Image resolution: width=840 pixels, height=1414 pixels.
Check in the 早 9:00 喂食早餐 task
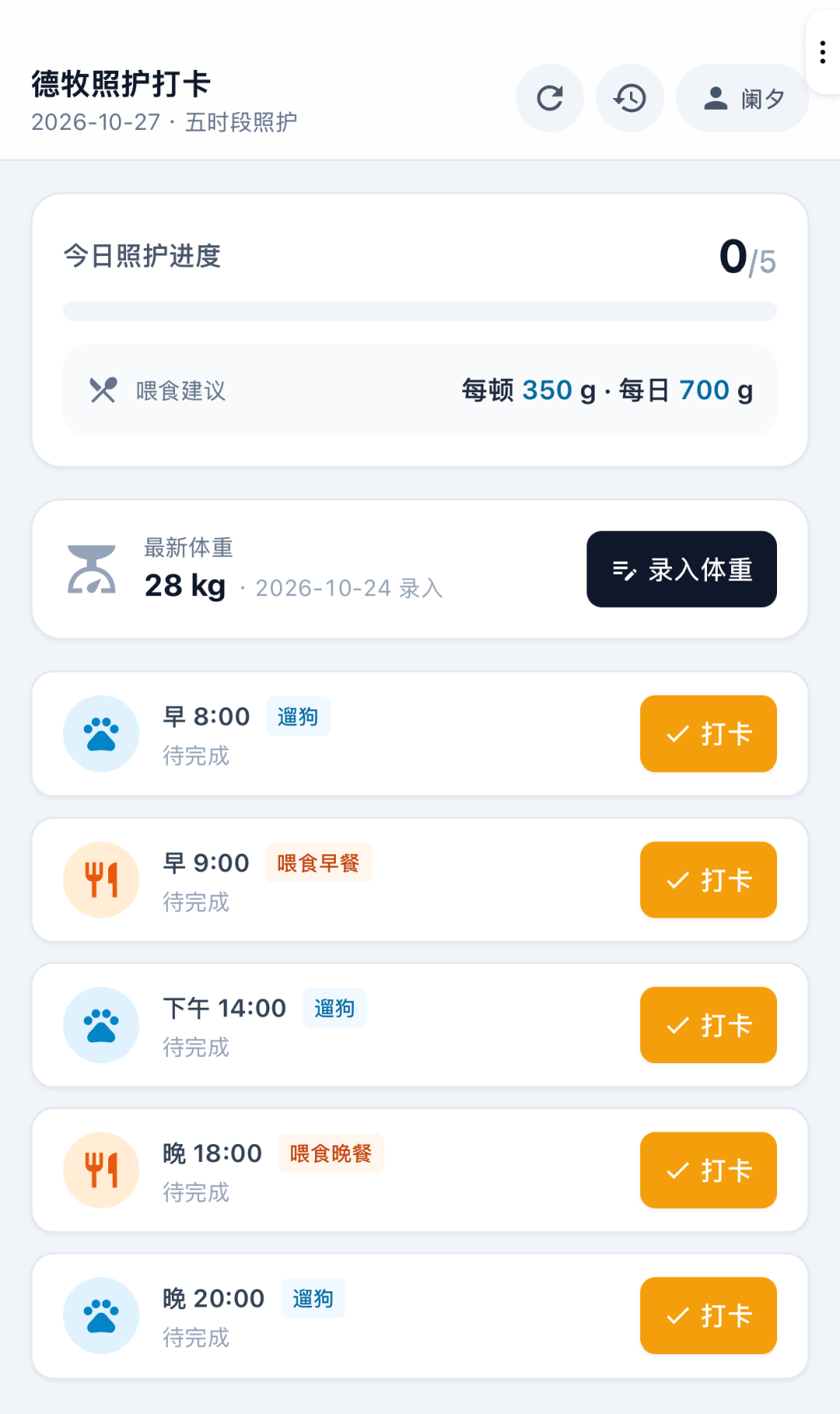(x=709, y=880)
